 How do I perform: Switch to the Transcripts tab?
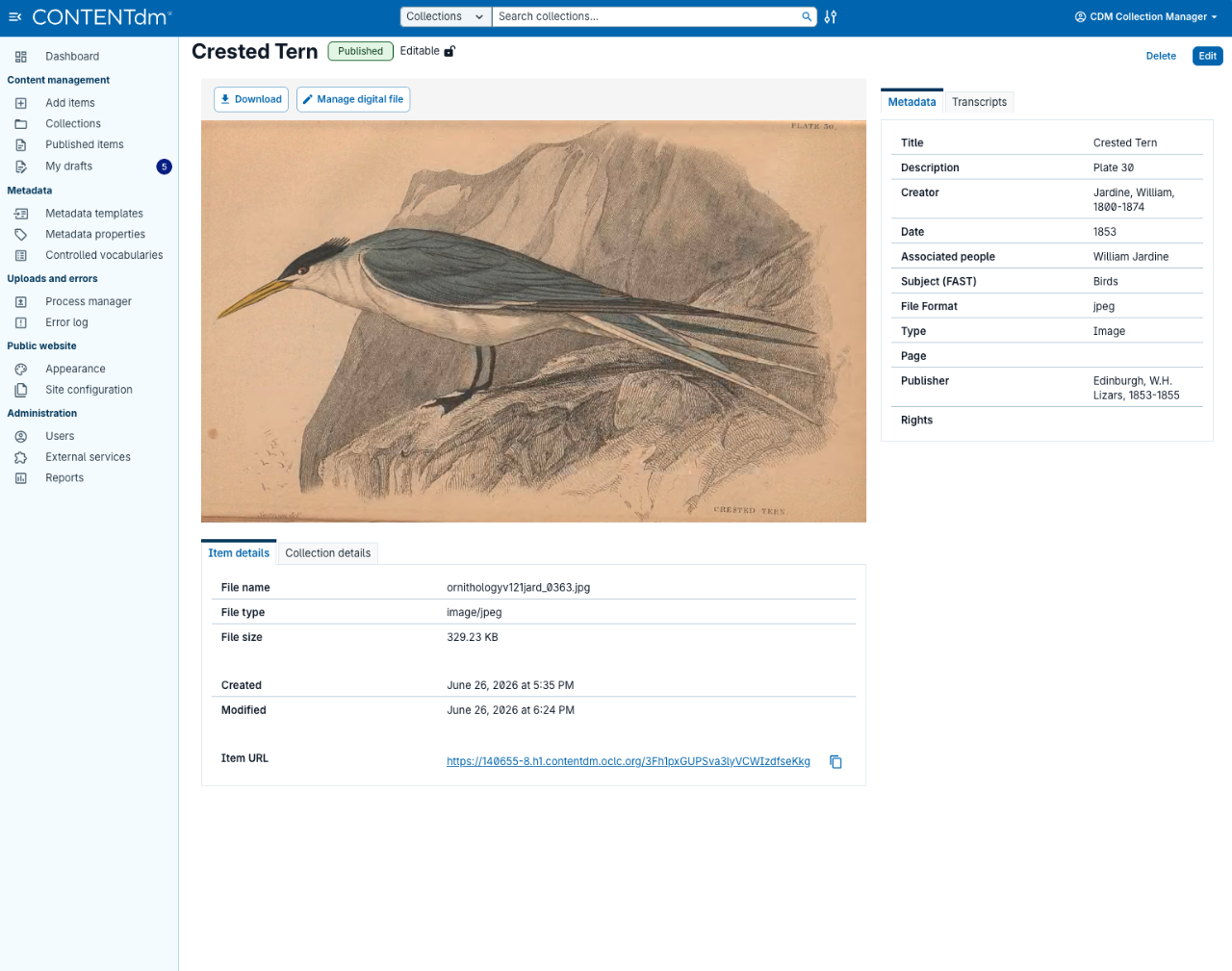pos(979,102)
